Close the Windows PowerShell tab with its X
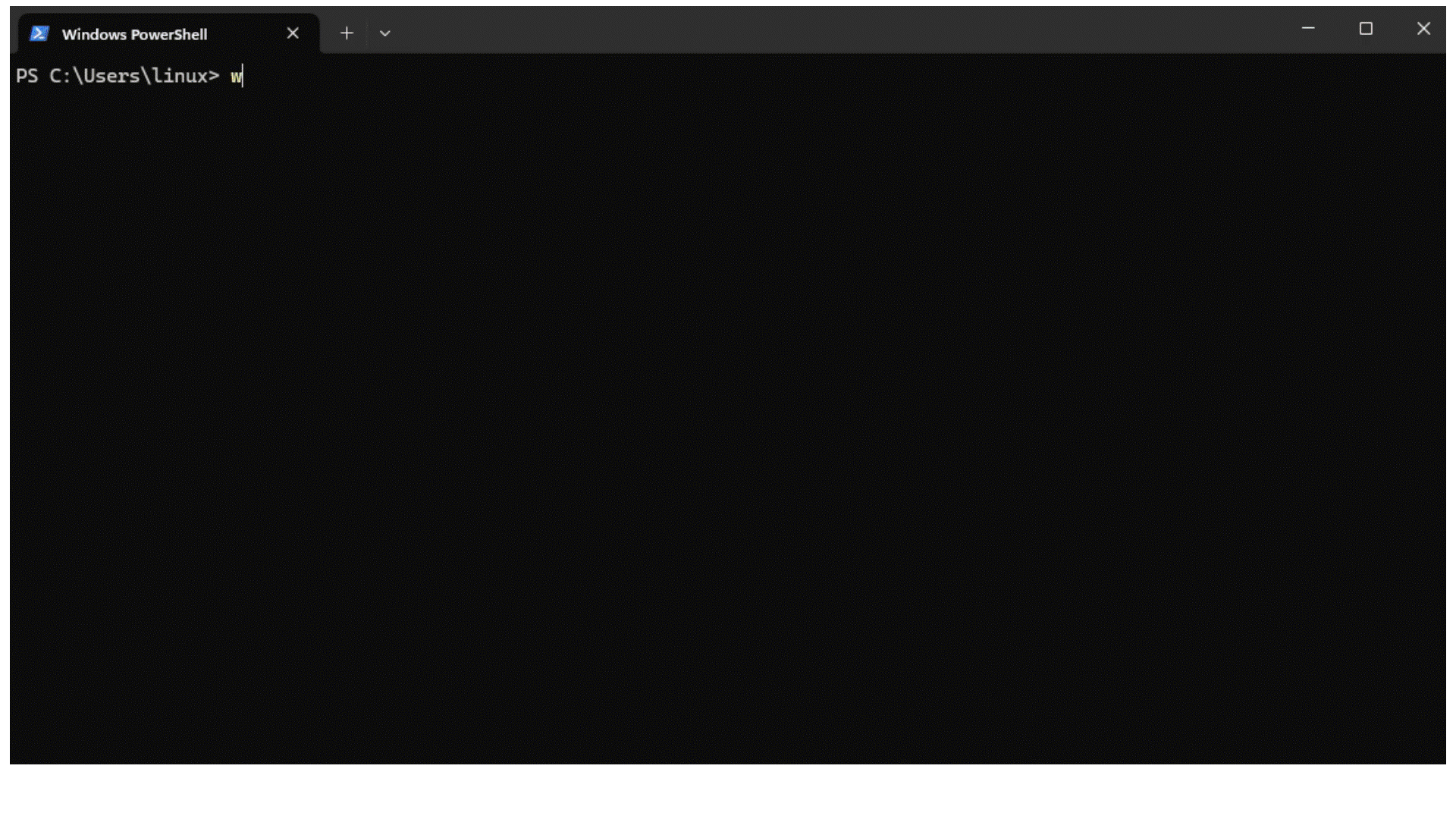The height and width of the screenshot is (819, 1456). click(x=293, y=33)
